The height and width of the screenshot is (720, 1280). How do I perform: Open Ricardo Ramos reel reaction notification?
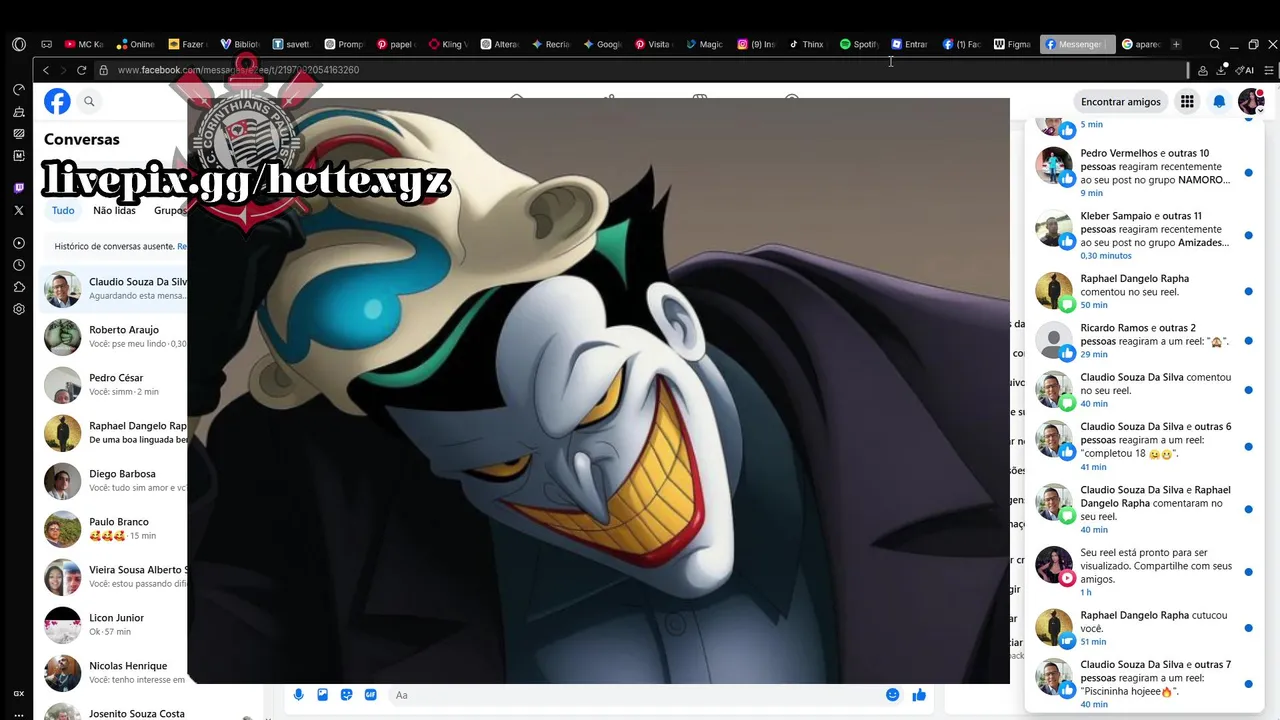click(1144, 341)
